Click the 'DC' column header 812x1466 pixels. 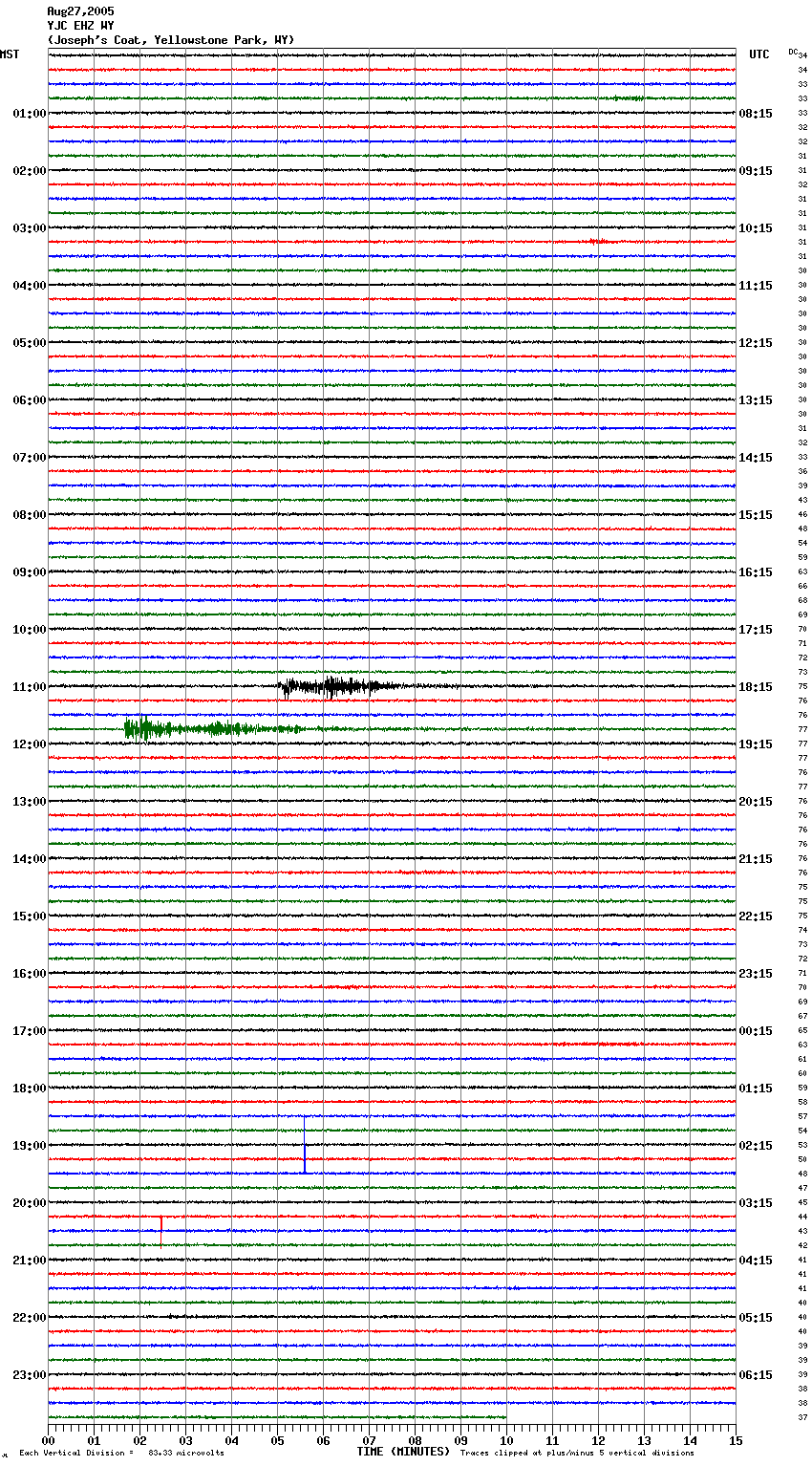pyautogui.click(x=793, y=52)
